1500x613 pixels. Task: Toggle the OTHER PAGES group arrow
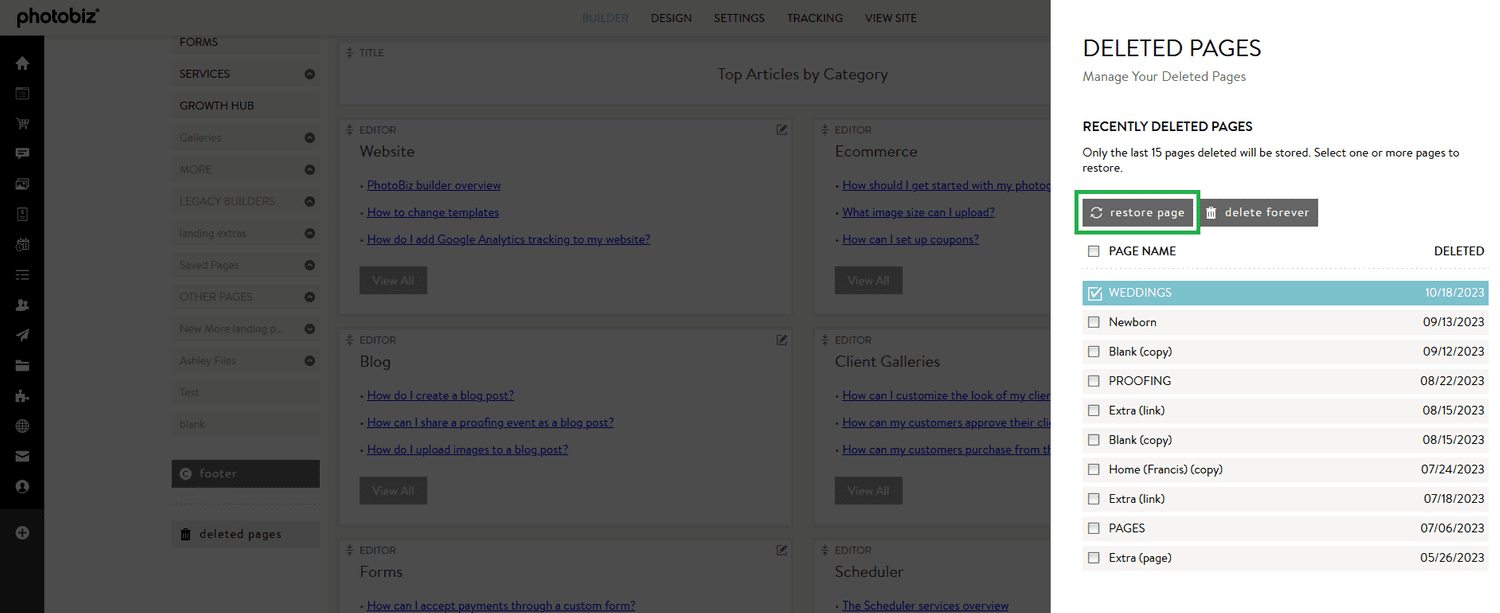309,297
